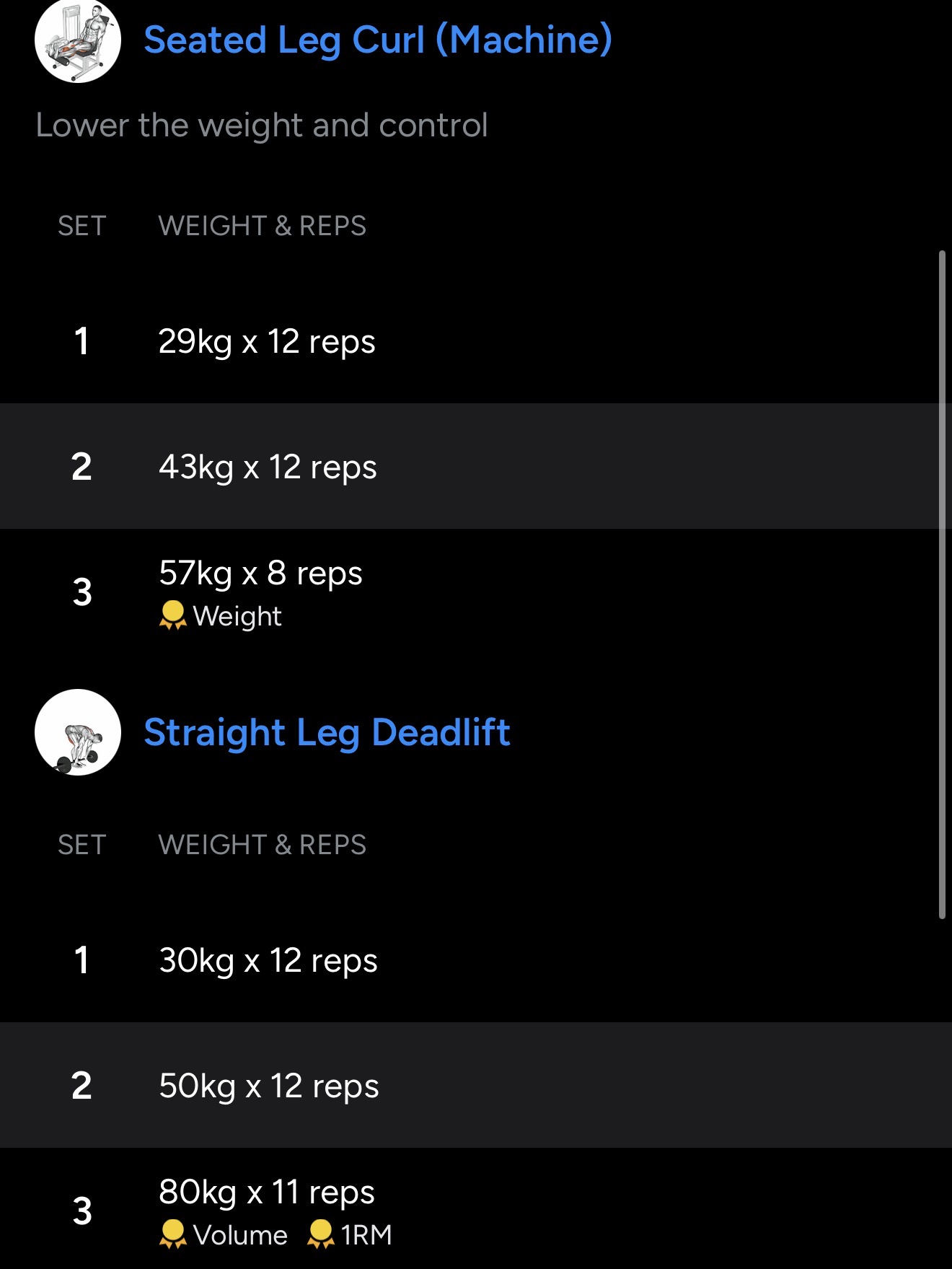Open the Seated Leg Curl (Machine) link
Viewport: 952px width, 1269px height.
click(x=377, y=40)
